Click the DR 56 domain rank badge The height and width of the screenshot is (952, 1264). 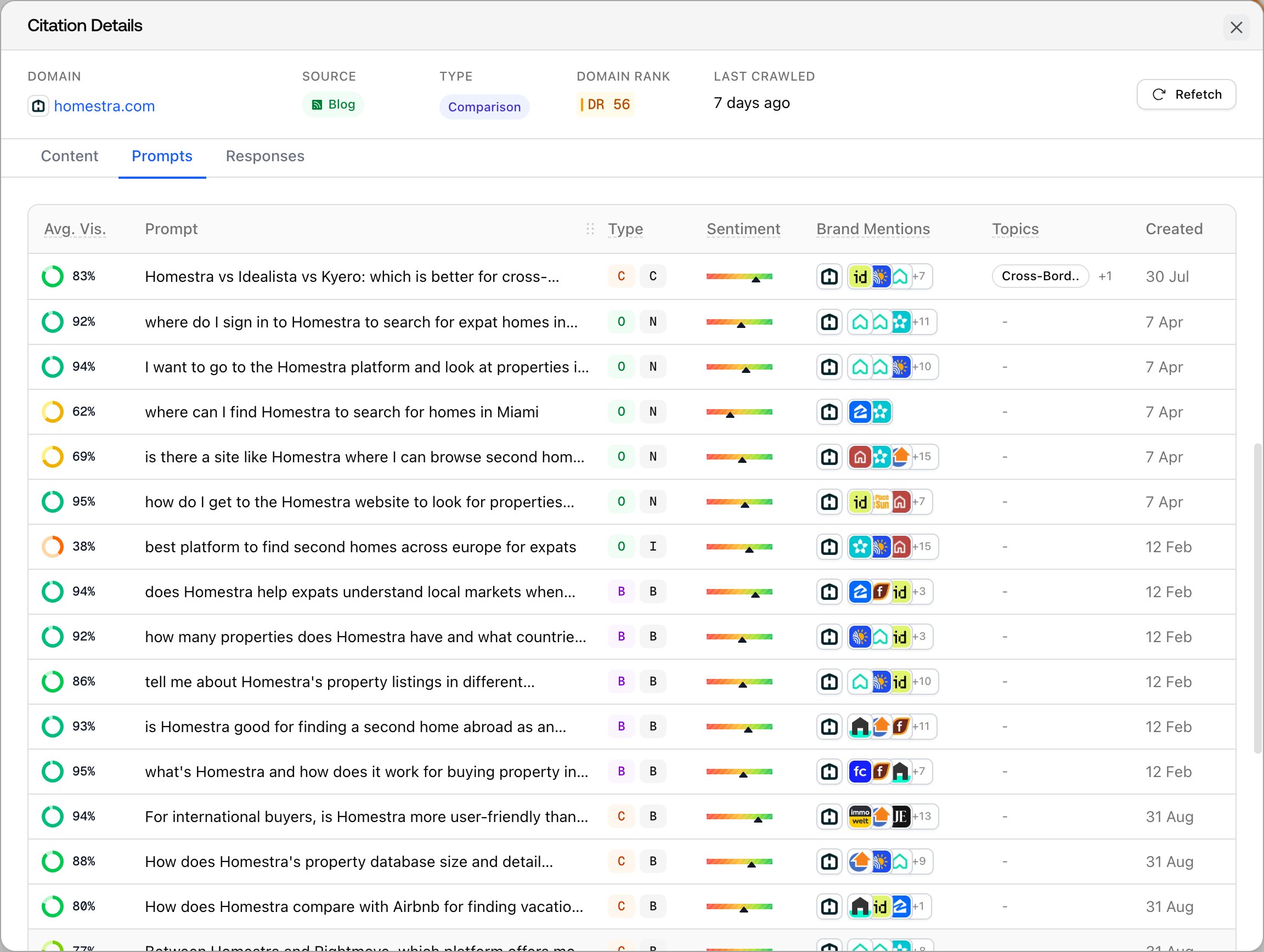pos(605,105)
